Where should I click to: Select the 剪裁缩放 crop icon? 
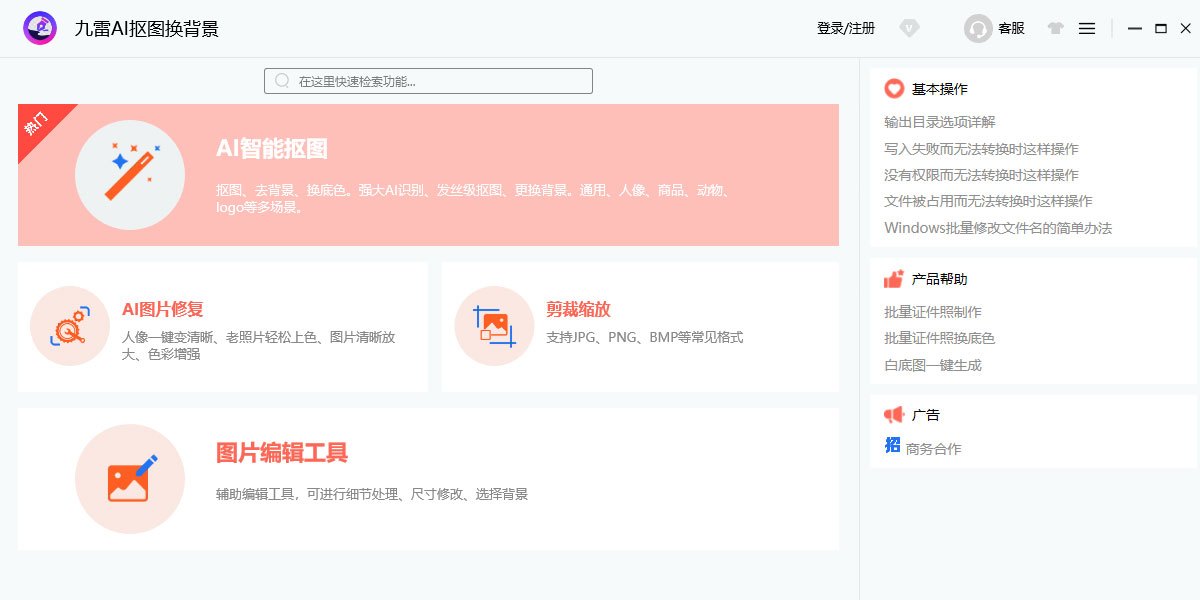[x=494, y=326]
